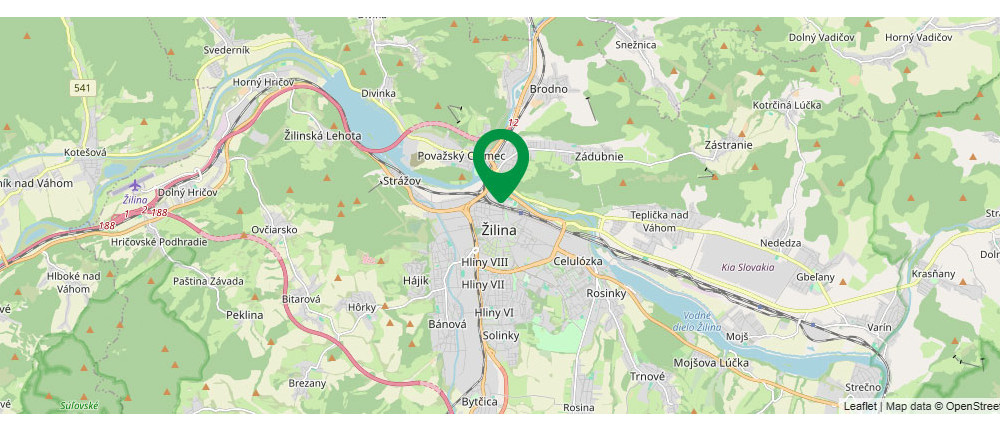Click the Zástranie village label

point(729,145)
